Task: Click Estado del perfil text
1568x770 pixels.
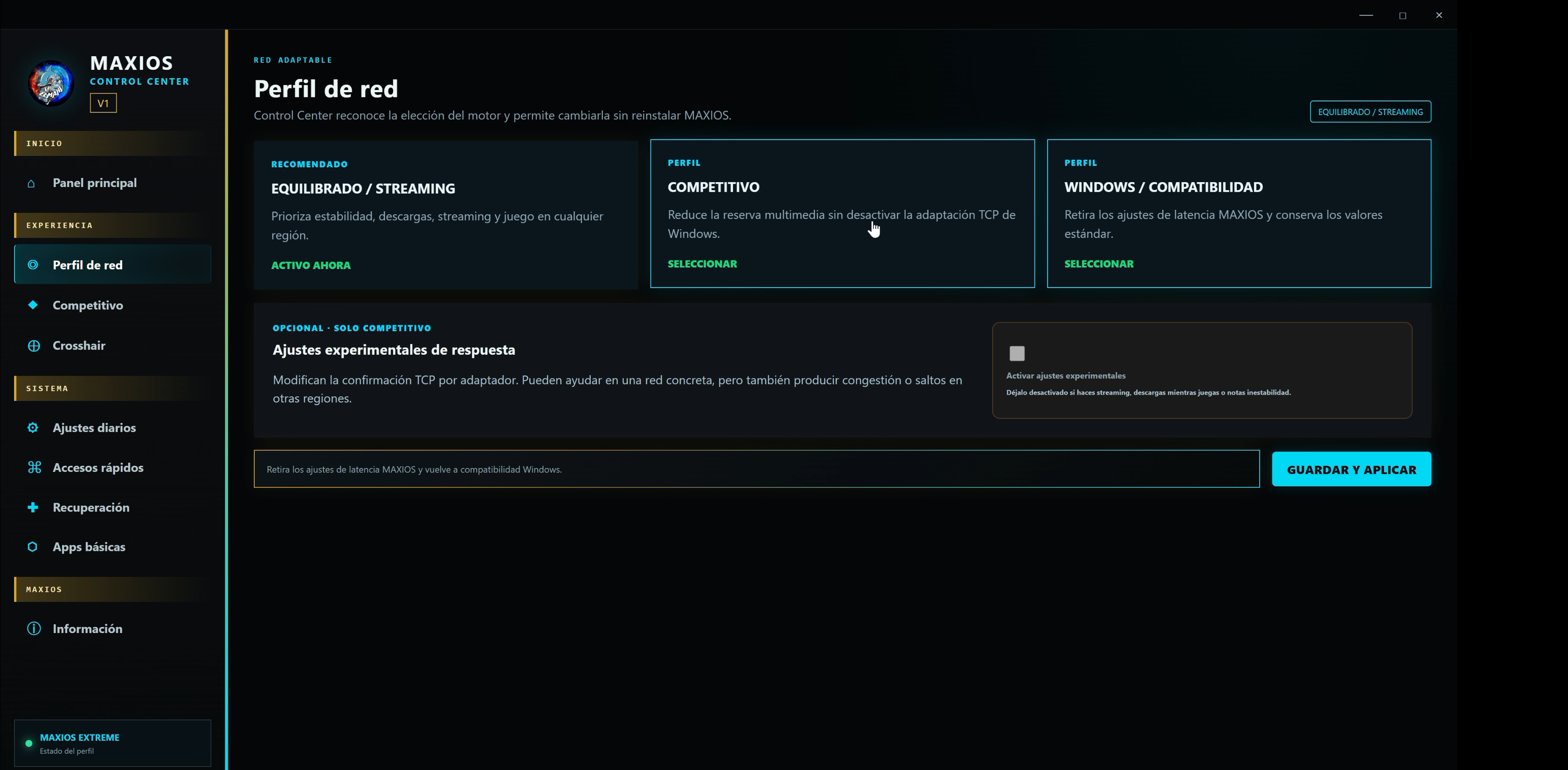Action: tap(67, 751)
